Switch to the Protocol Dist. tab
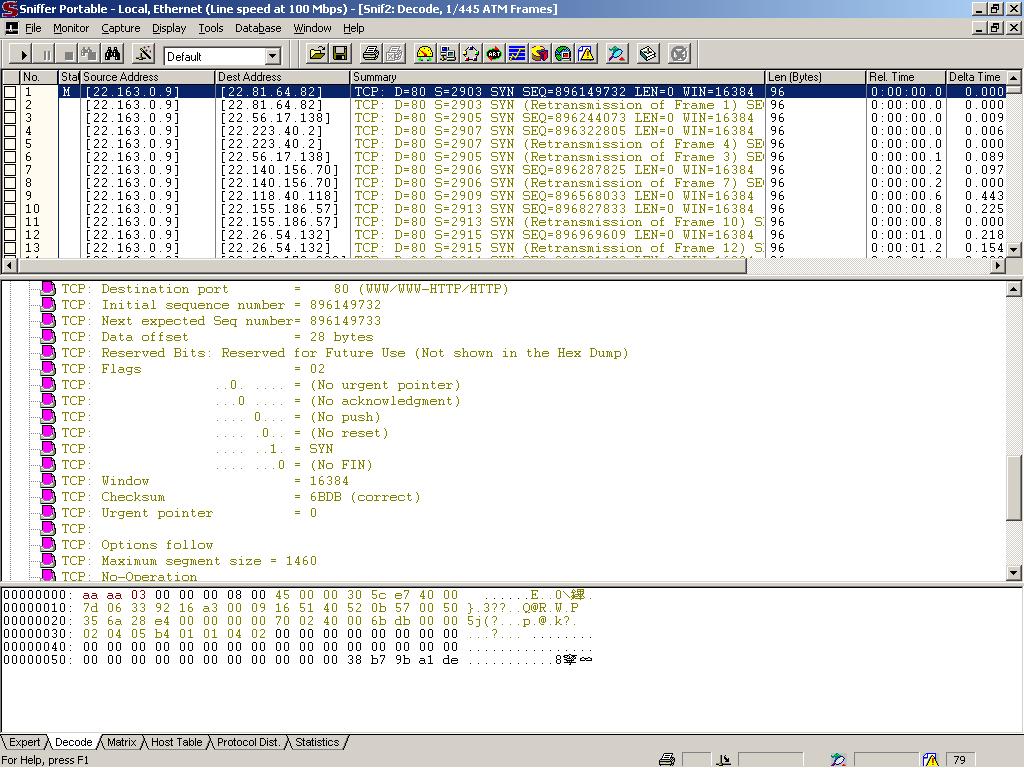The width and height of the screenshot is (1024, 768). click(248, 742)
